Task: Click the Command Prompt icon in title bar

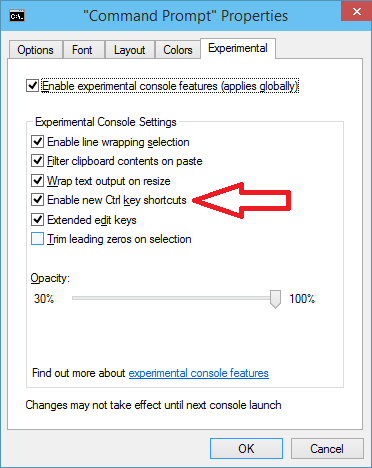Action: tap(17, 16)
